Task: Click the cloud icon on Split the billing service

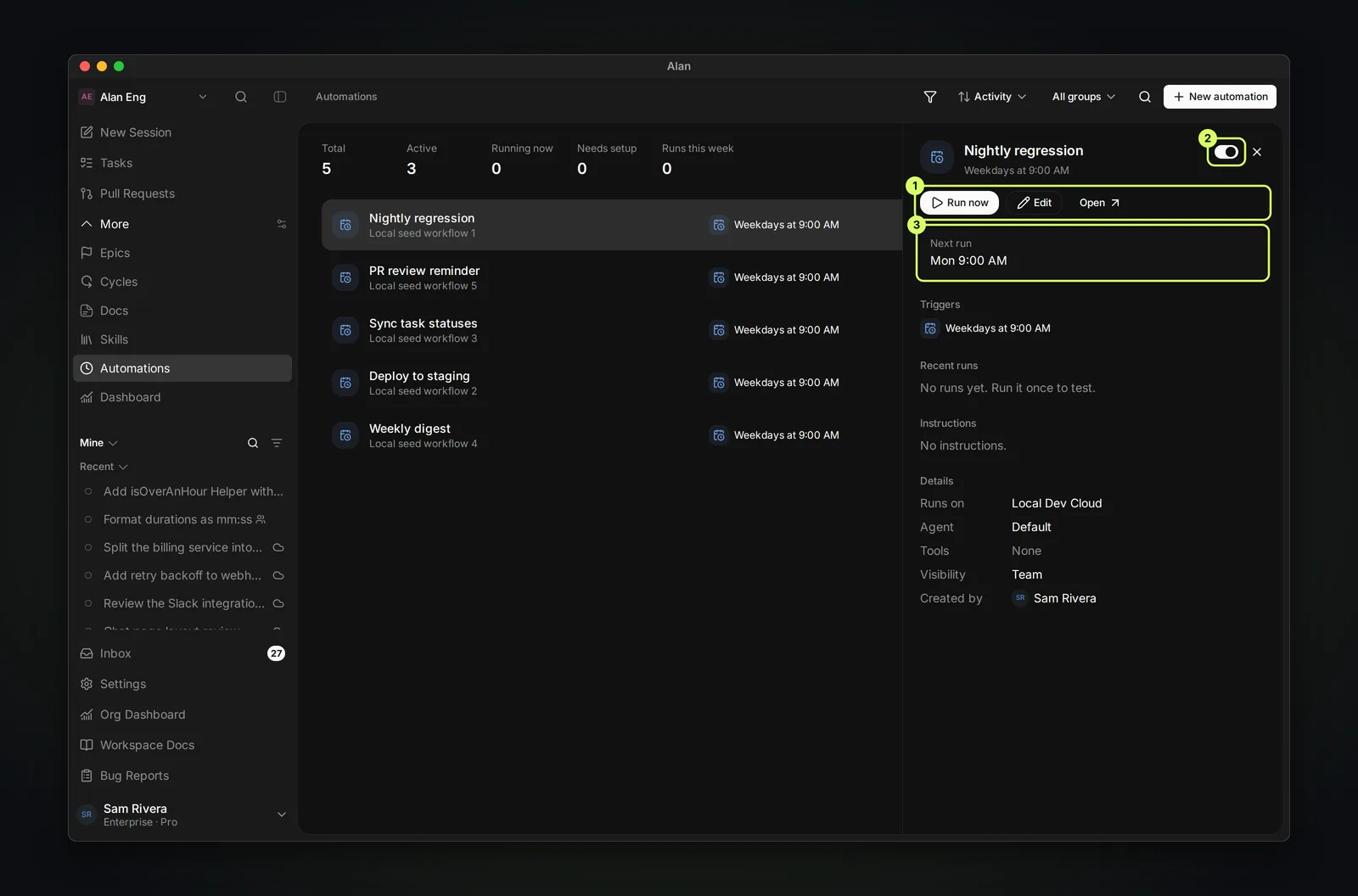Action: click(278, 547)
